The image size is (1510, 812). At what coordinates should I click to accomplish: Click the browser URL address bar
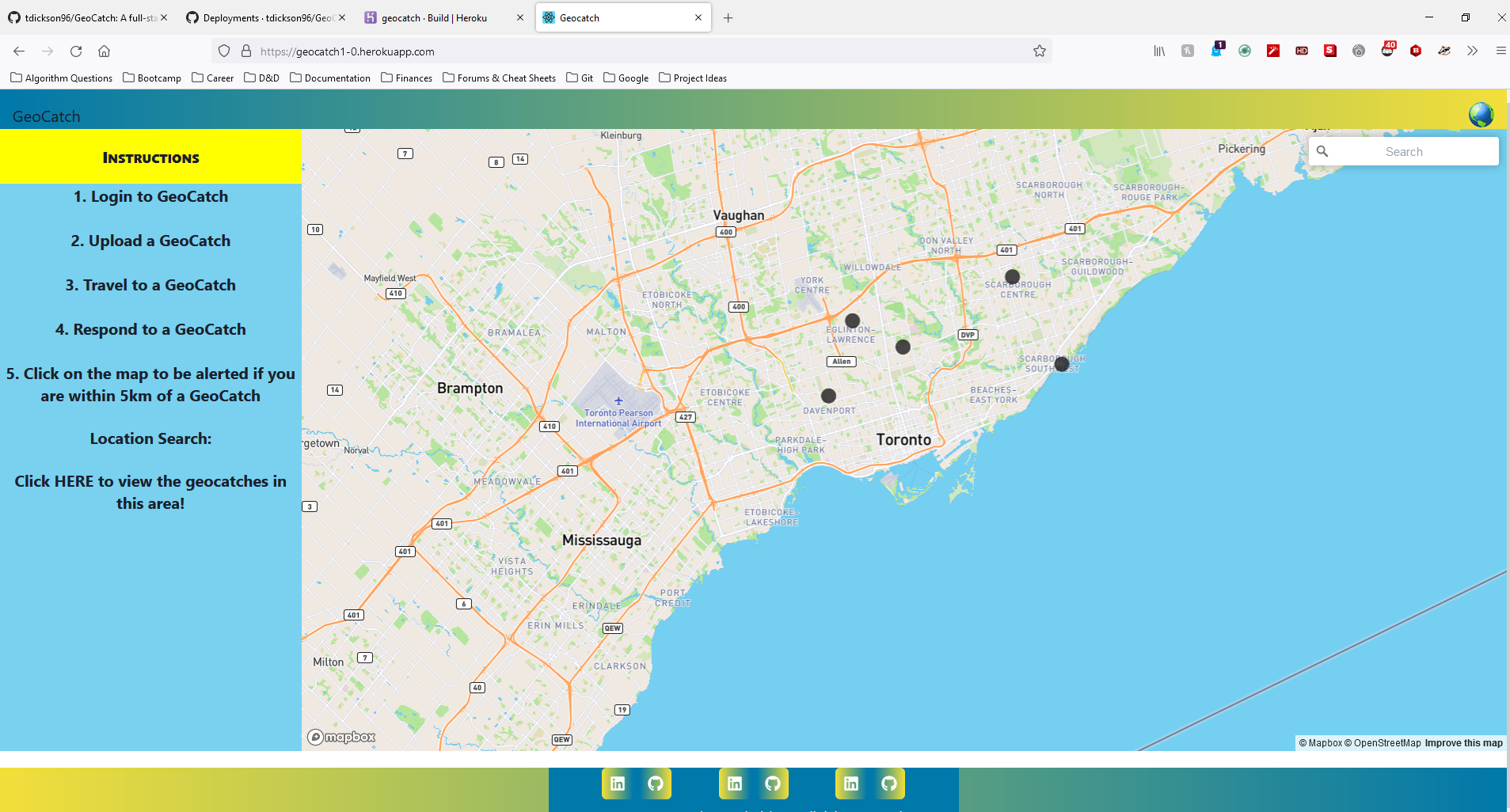click(633, 51)
